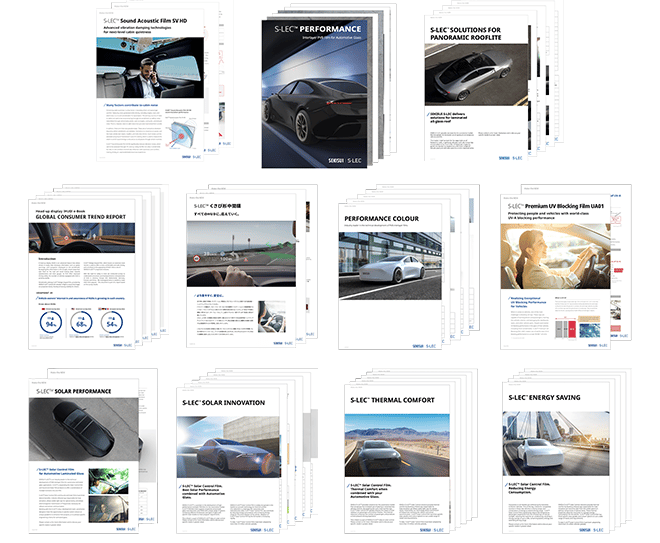The width and height of the screenshot is (660, 543).
Task: Click the 'PERFORMANCE COLOUR' heading
Action: click(x=381, y=218)
